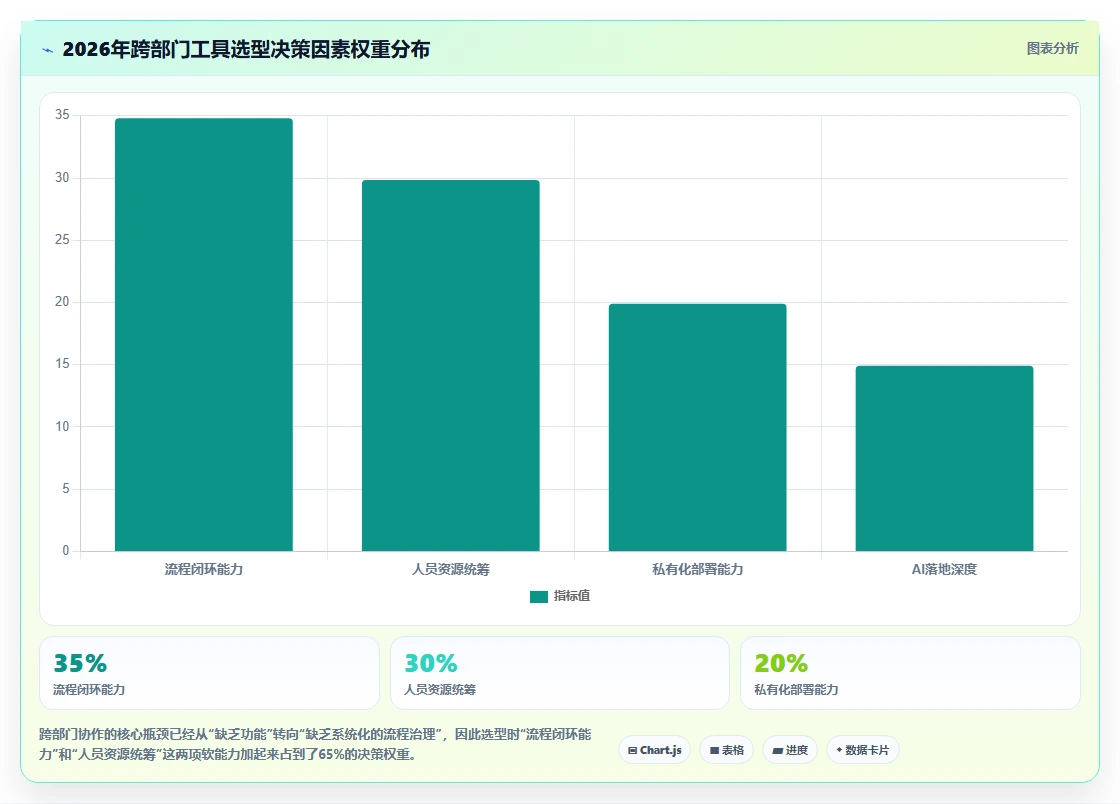Click the blue icon beside the chart title
This screenshot has width=1120, height=804.
pyautogui.click(x=48, y=50)
